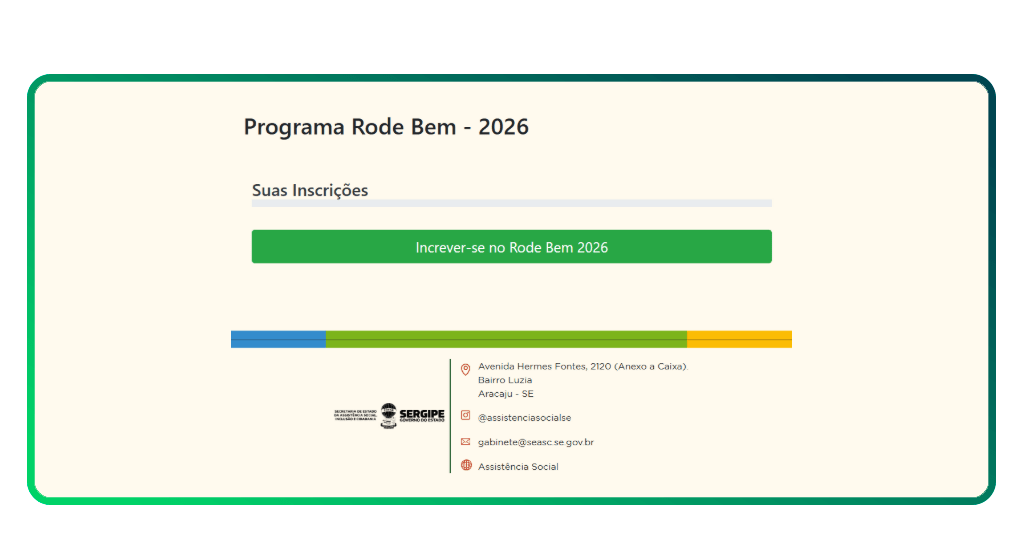Click the blue segment of footer stripe
The image size is (1024, 536).
click(x=278, y=339)
